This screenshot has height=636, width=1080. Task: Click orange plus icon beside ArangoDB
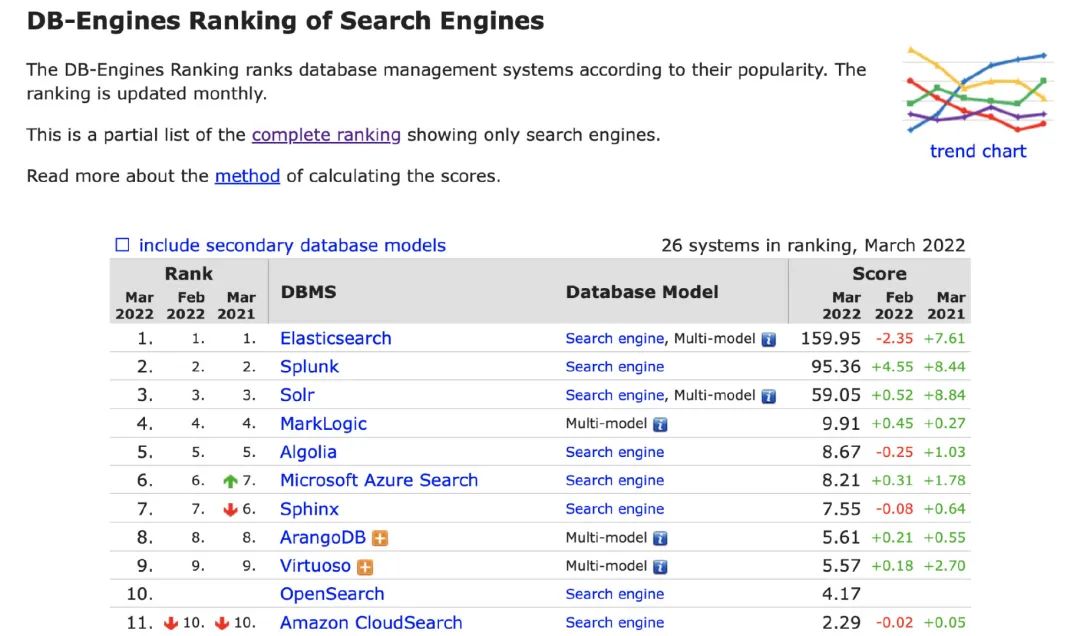click(379, 539)
